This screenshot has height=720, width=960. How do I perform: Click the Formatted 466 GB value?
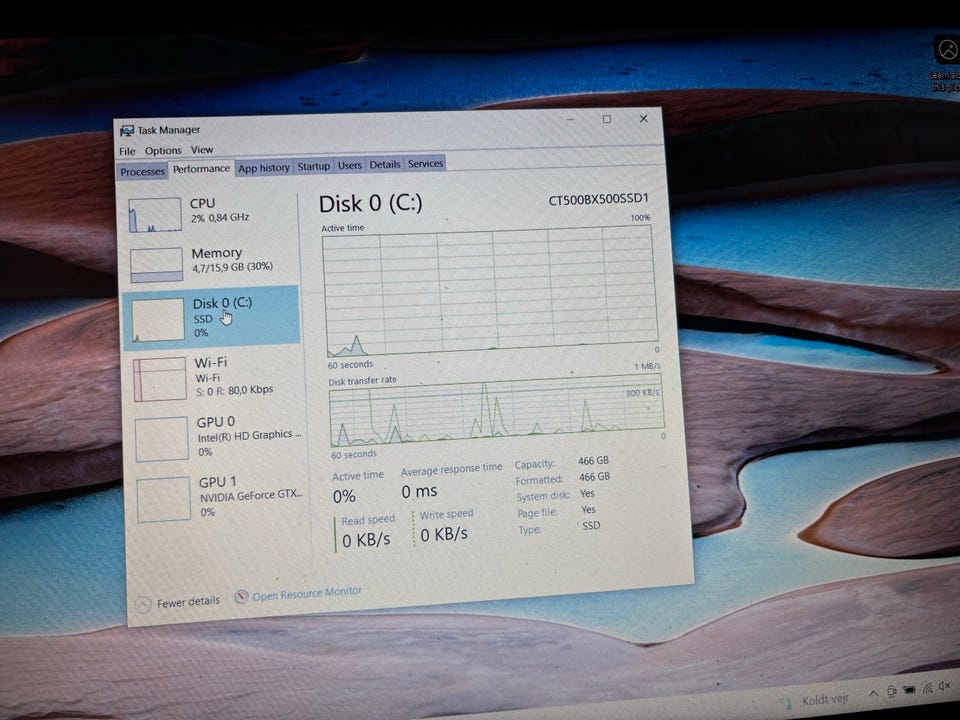pyautogui.click(x=594, y=477)
